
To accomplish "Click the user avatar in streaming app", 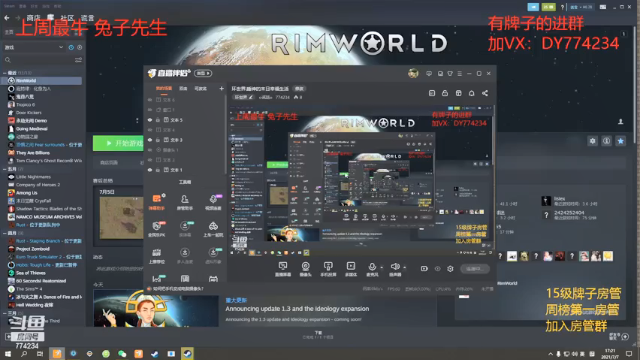I will point(413,73).
